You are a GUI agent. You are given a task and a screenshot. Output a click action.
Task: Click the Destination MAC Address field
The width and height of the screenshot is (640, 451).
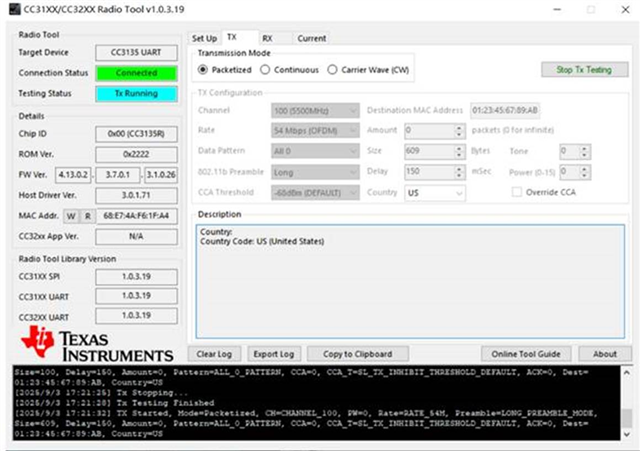pyautogui.click(x=505, y=110)
